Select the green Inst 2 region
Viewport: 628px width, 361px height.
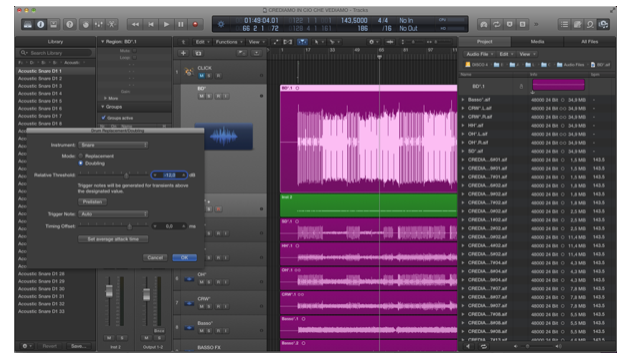368,206
